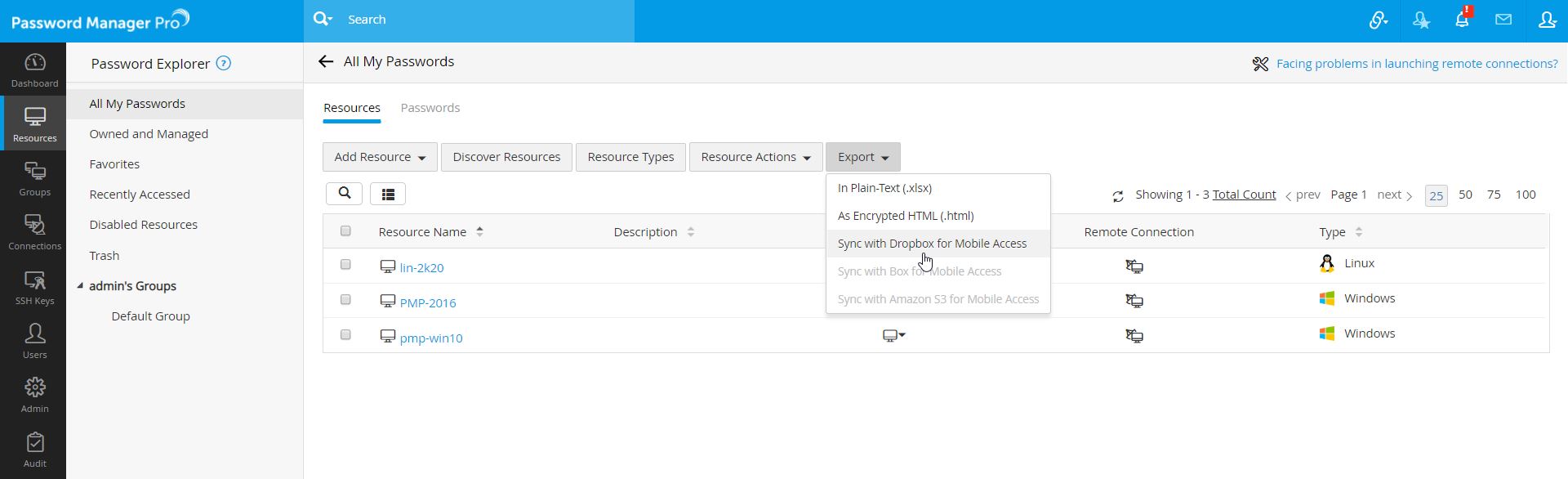Expand the Resource Actions dropdown
Viewport: 1568px width, 479px height.
click(x=755, y=157)
